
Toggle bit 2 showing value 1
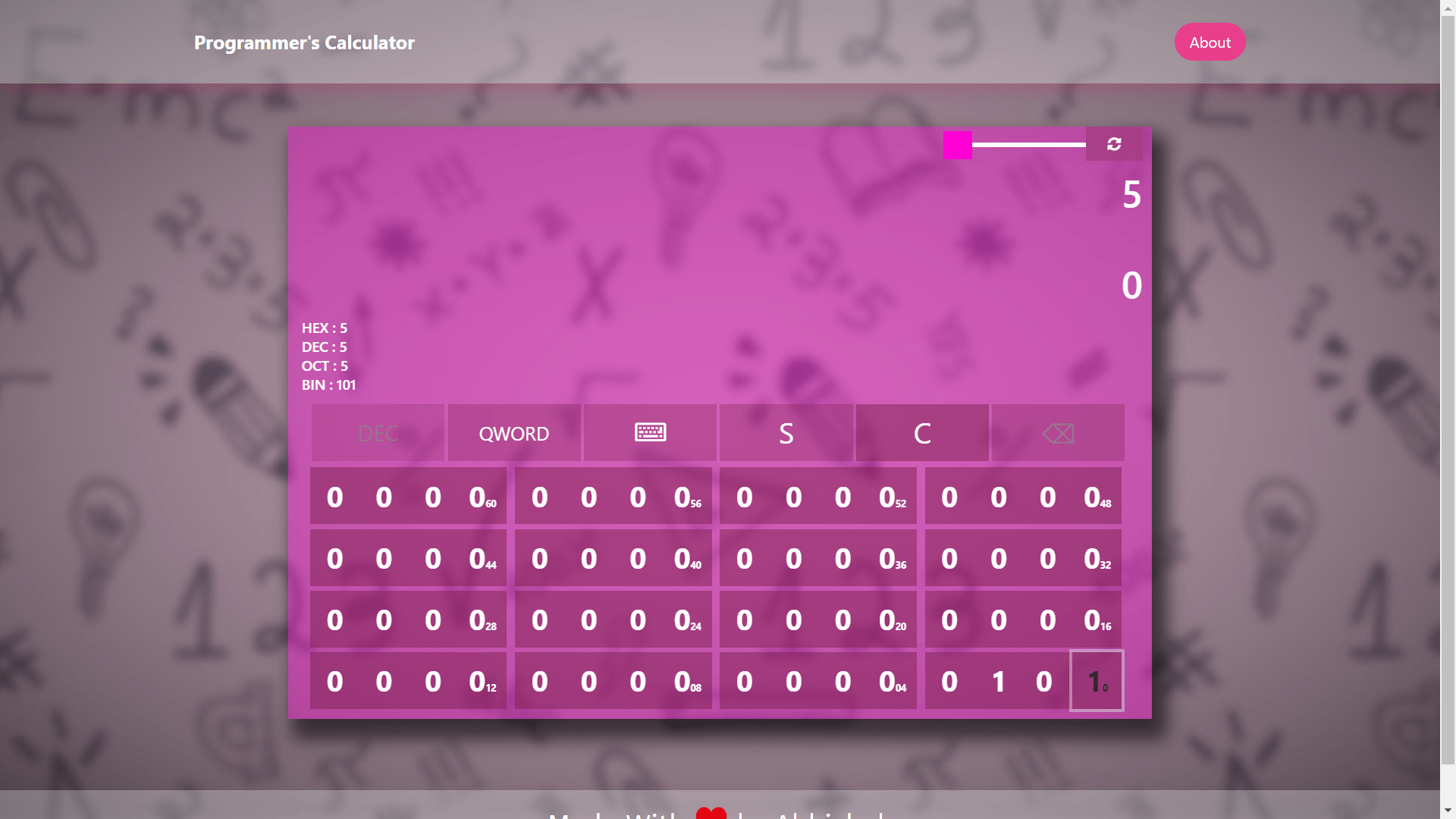coord(998,681)
